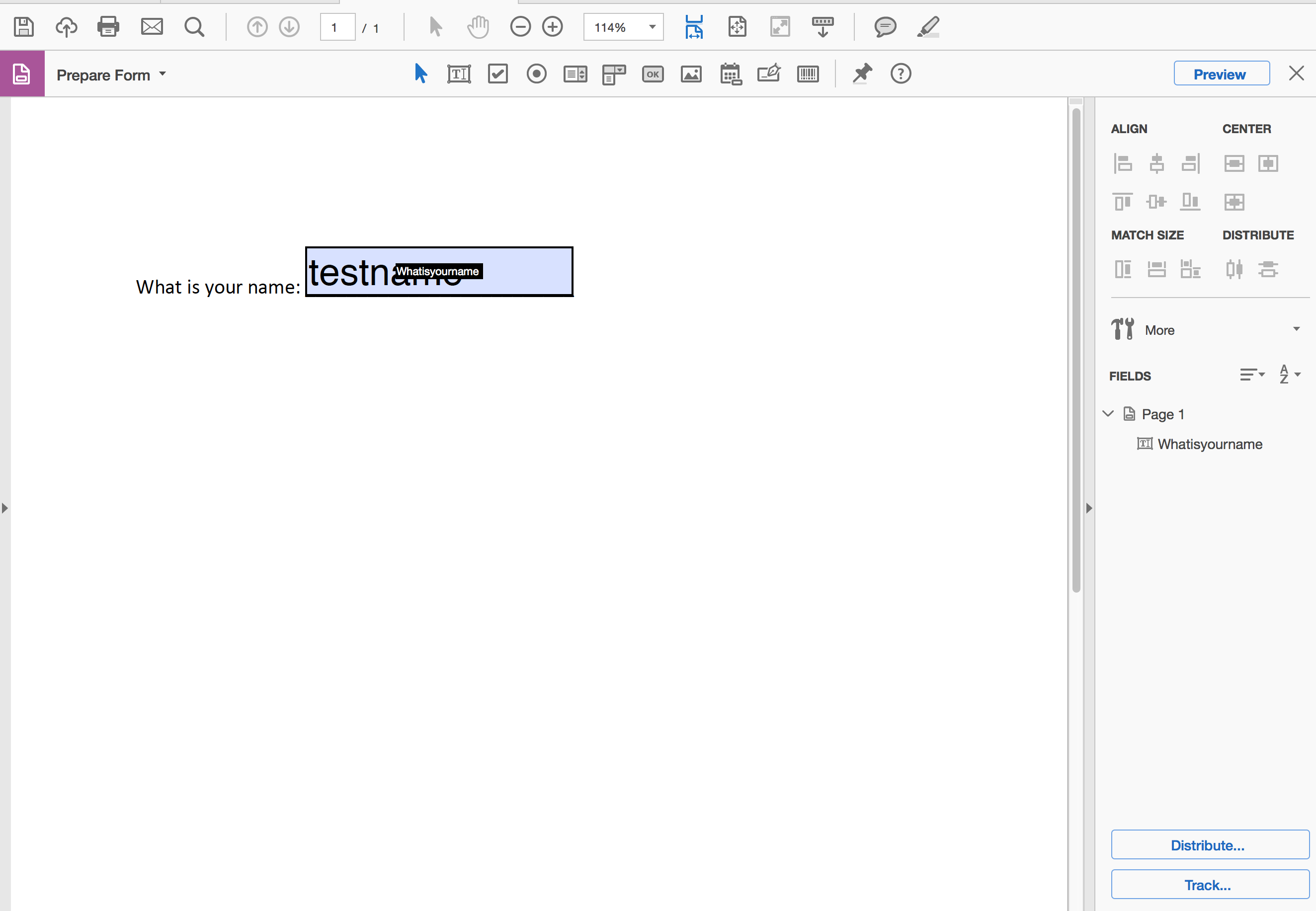Click the Add OK Button tool
Screen dimensions: 1316x911
coord(653,74)
